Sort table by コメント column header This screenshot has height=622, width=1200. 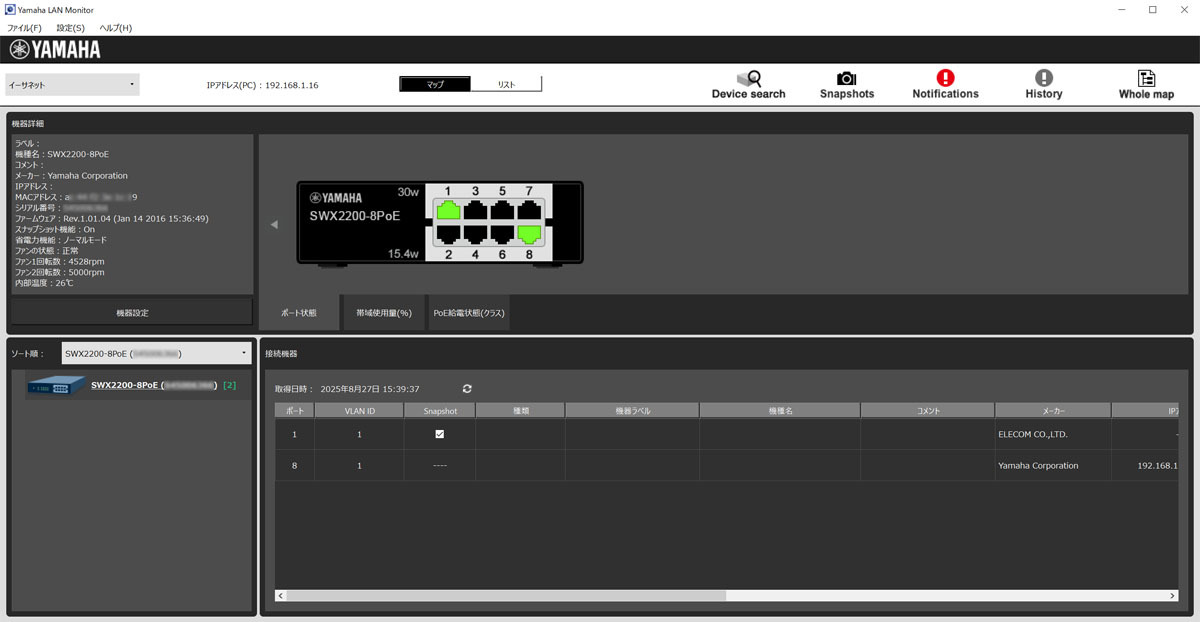coord(928,411)
